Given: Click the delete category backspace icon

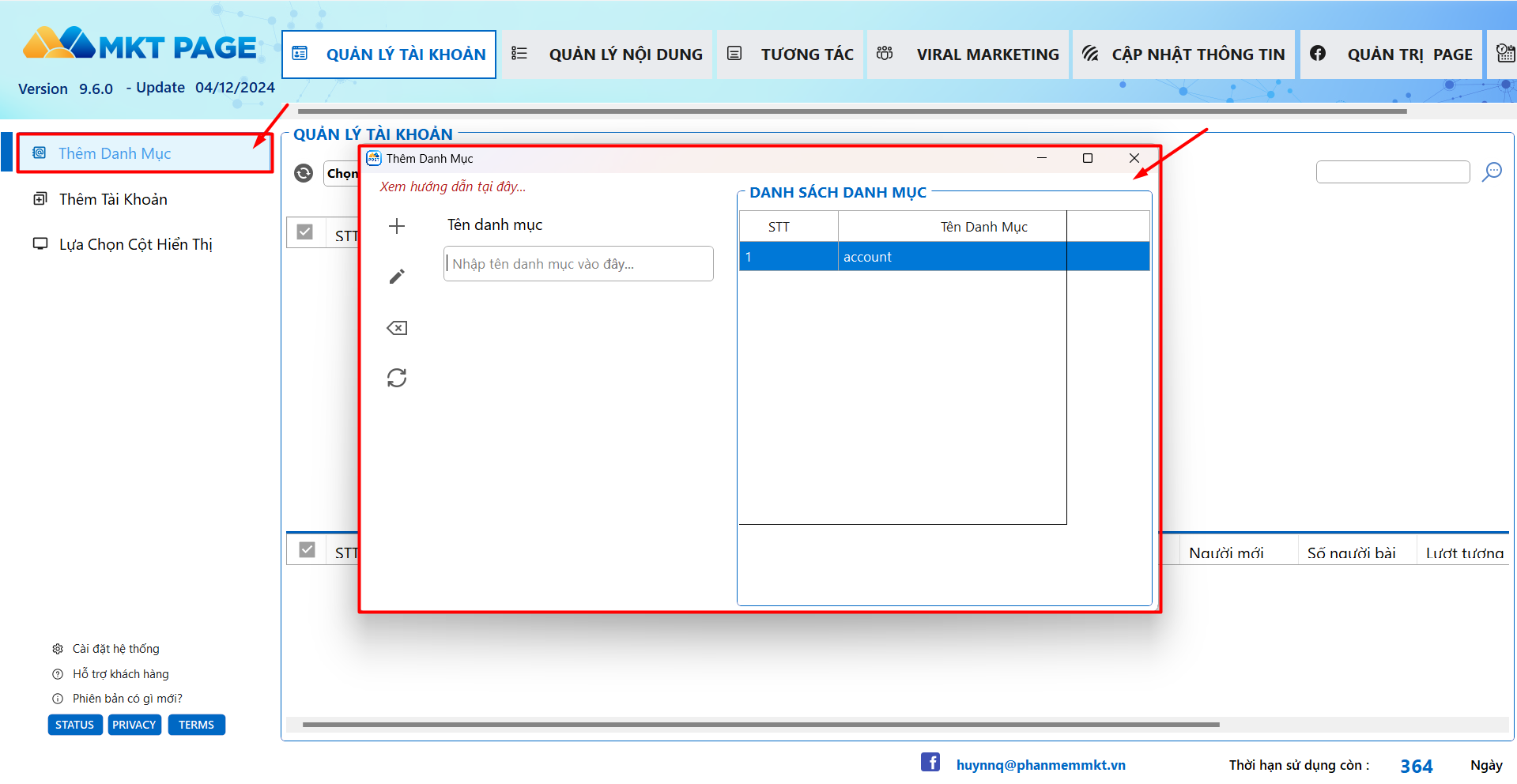Looking at the screenshot, I should [397, 328].
